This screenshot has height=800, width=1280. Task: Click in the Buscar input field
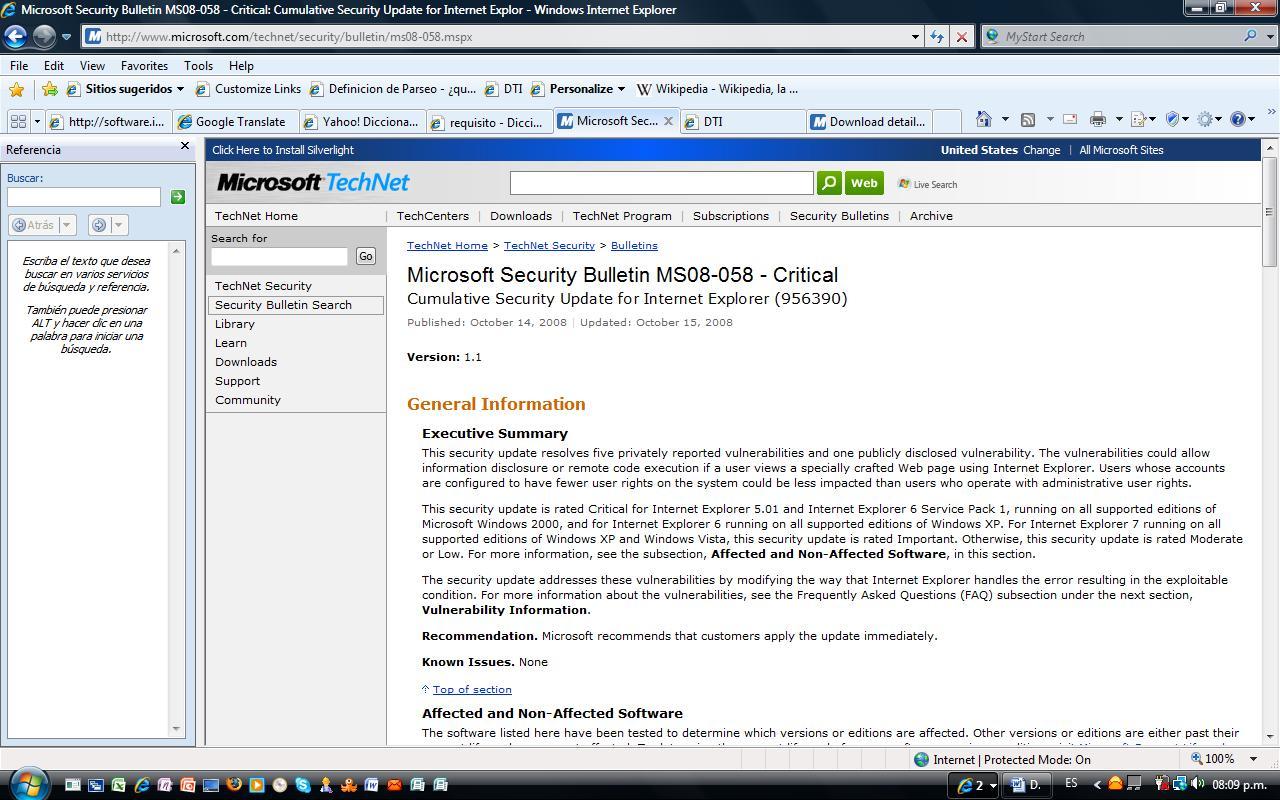tap(84, 197)
